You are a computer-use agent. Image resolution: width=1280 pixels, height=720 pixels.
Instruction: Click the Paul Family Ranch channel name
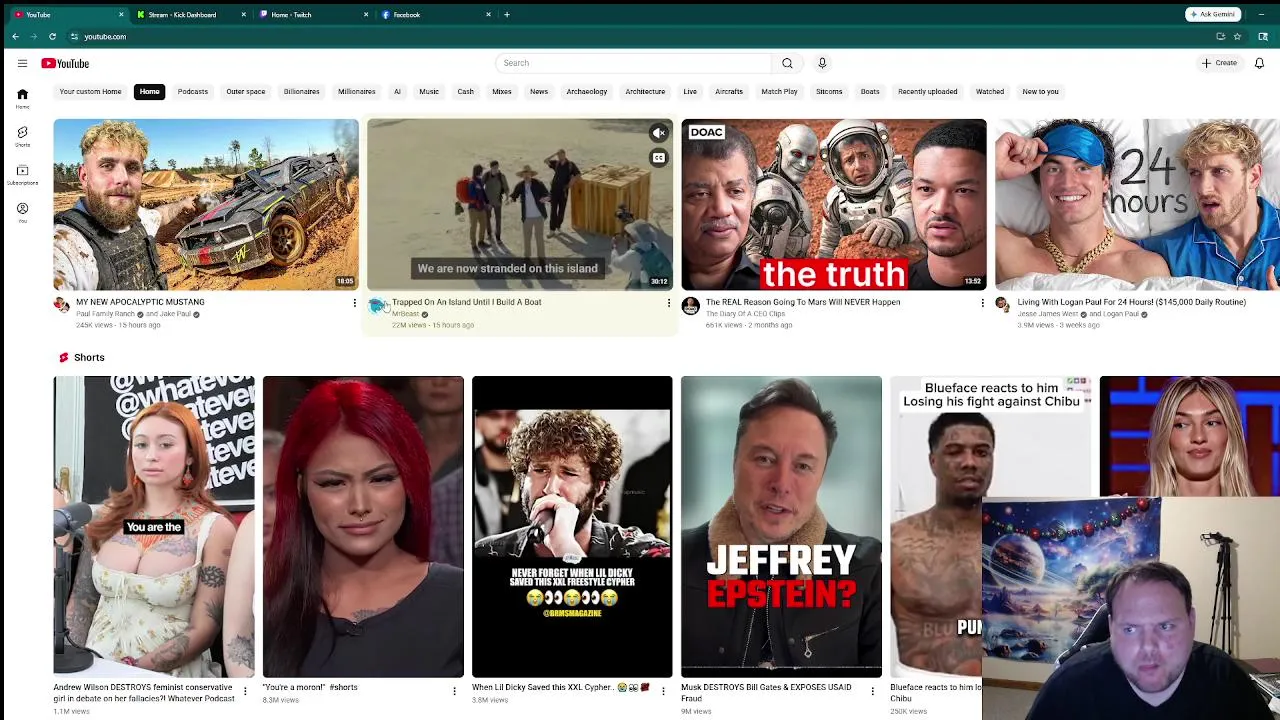(x=105, y=314)
